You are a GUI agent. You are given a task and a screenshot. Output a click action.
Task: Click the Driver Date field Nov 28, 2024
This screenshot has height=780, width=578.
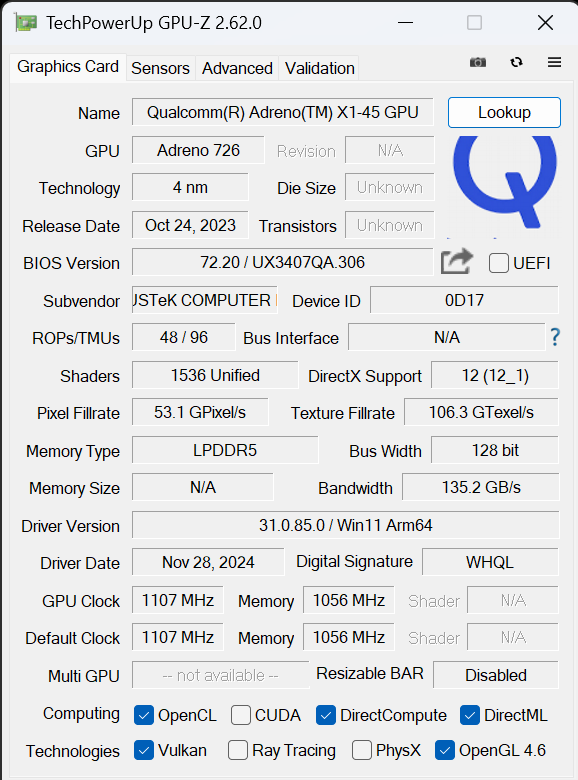click(x=208, y=562)
